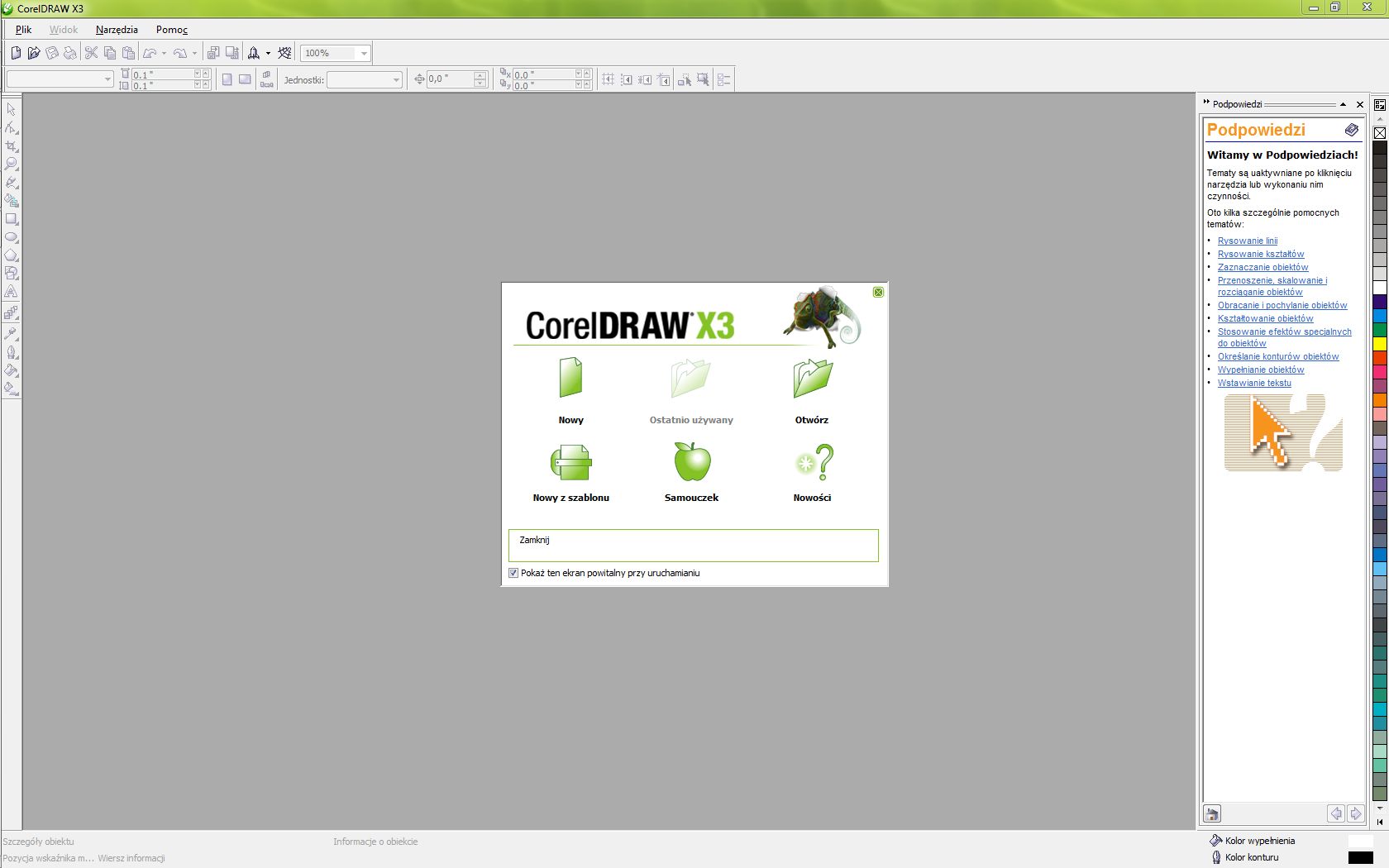
Task: Select the Interactive Blend tool
Action: coord(12,313)
